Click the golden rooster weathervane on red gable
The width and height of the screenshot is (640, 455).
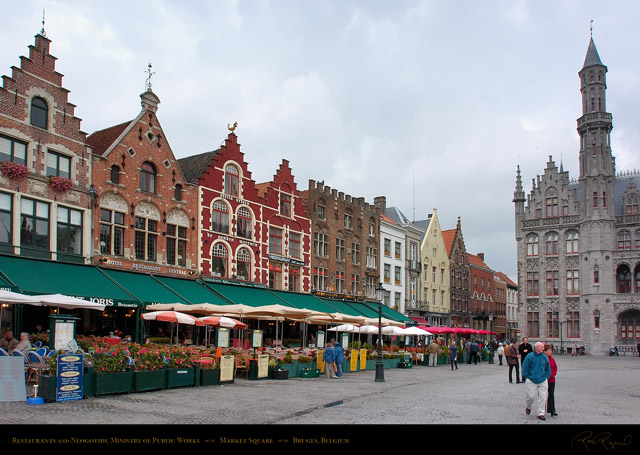233,127
